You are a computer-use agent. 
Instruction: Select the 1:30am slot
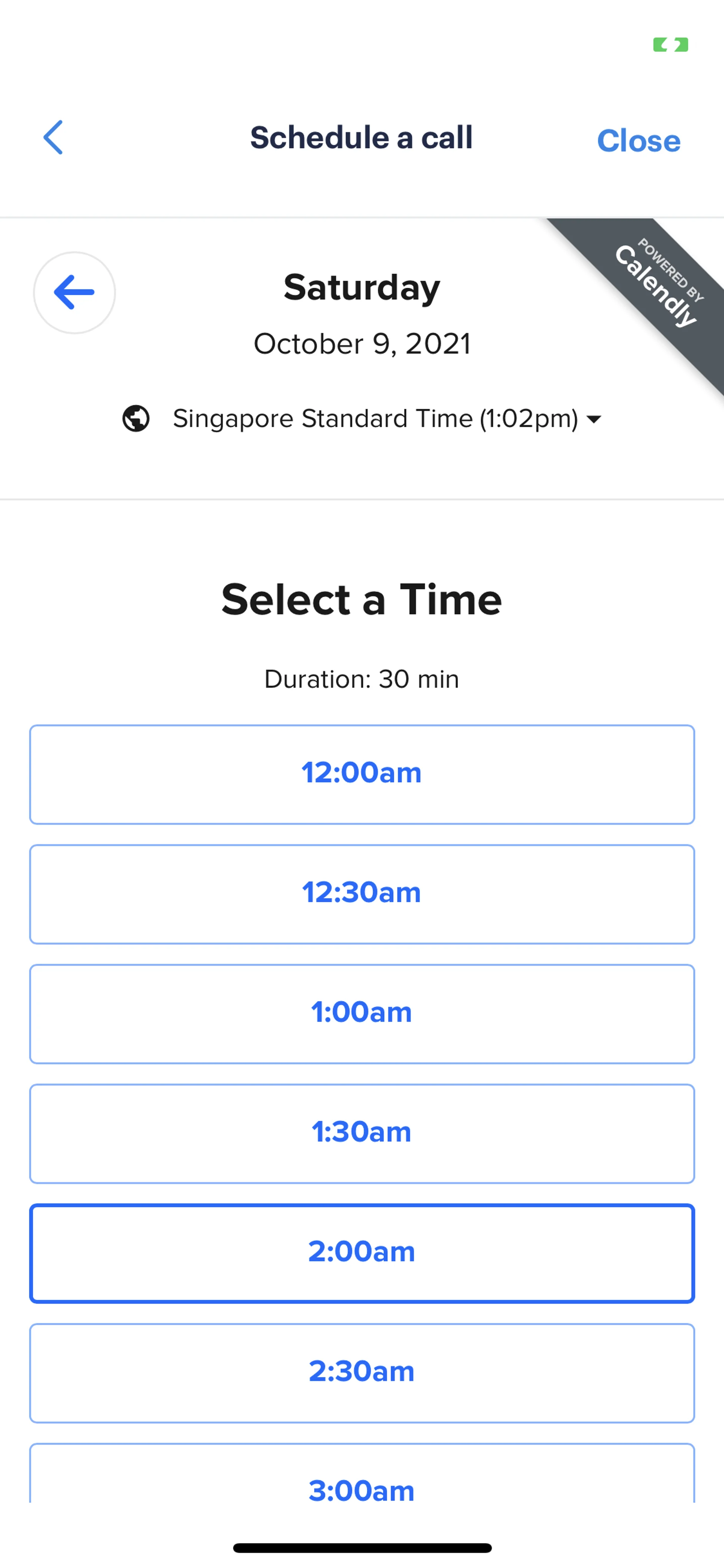[362, 1133]
